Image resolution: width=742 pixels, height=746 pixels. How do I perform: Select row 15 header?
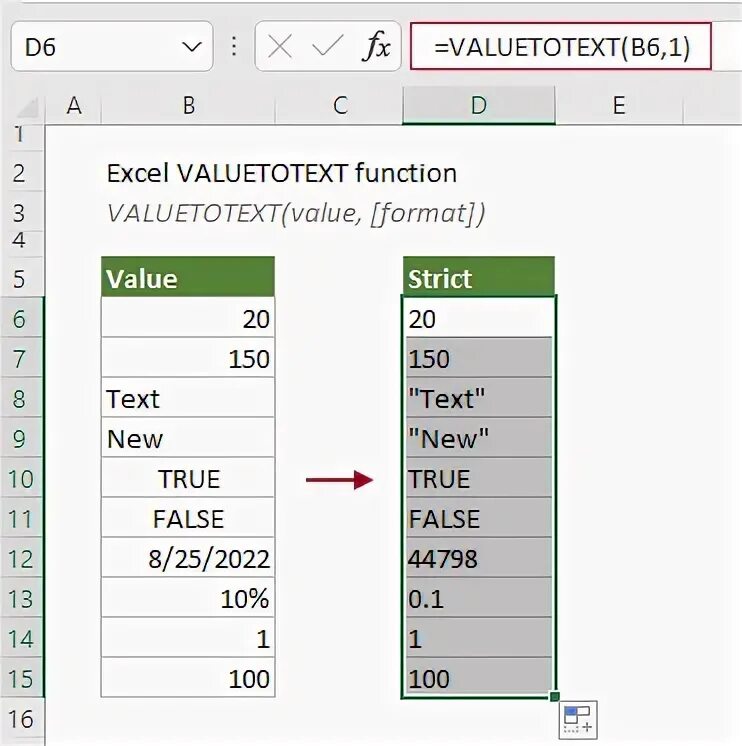pyautogui.click(x=22, y=677)
